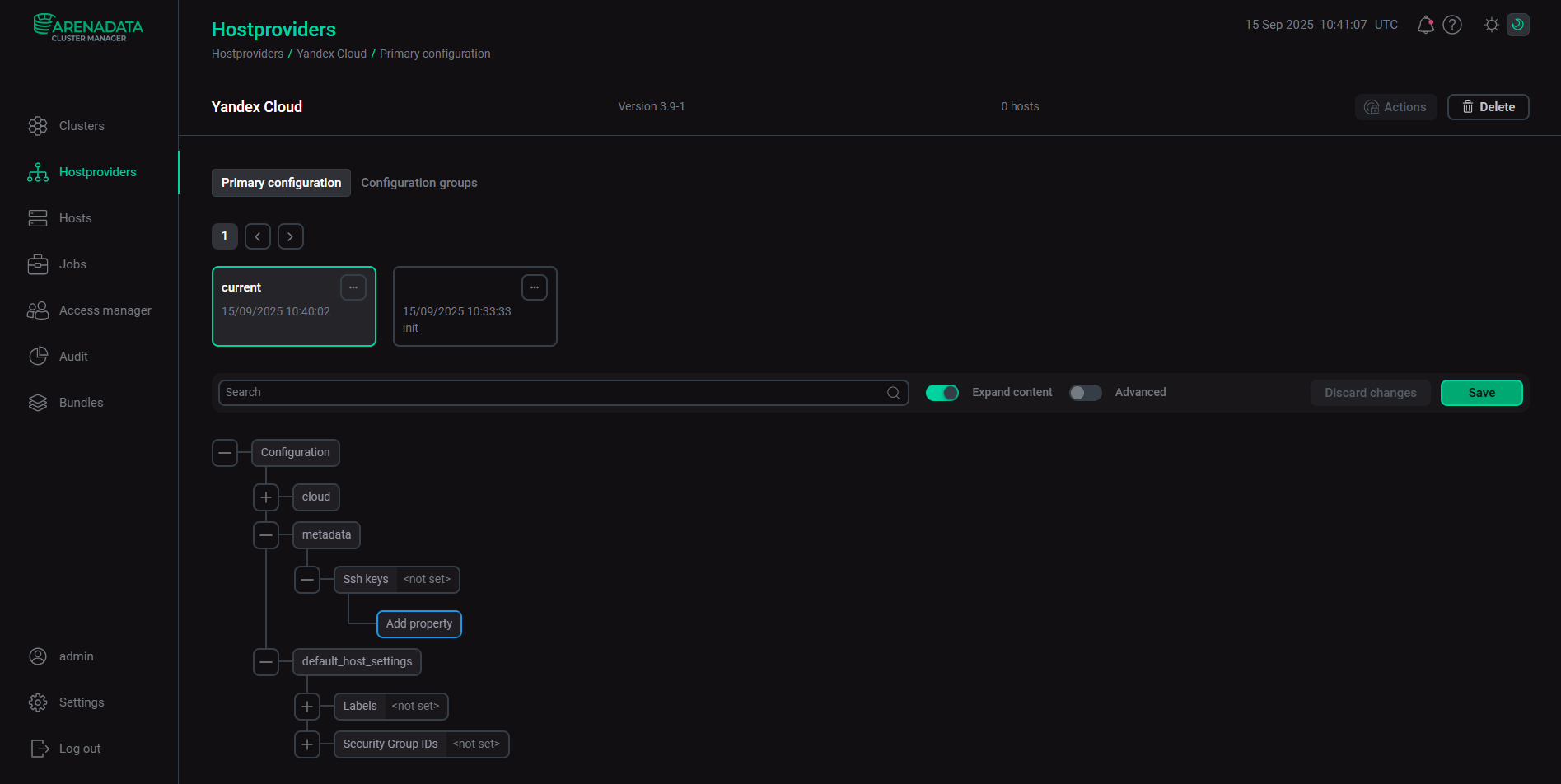Switch to the Configuration groups tab
Viewport: 1561px width, 784px height.
tap(418, 183)
